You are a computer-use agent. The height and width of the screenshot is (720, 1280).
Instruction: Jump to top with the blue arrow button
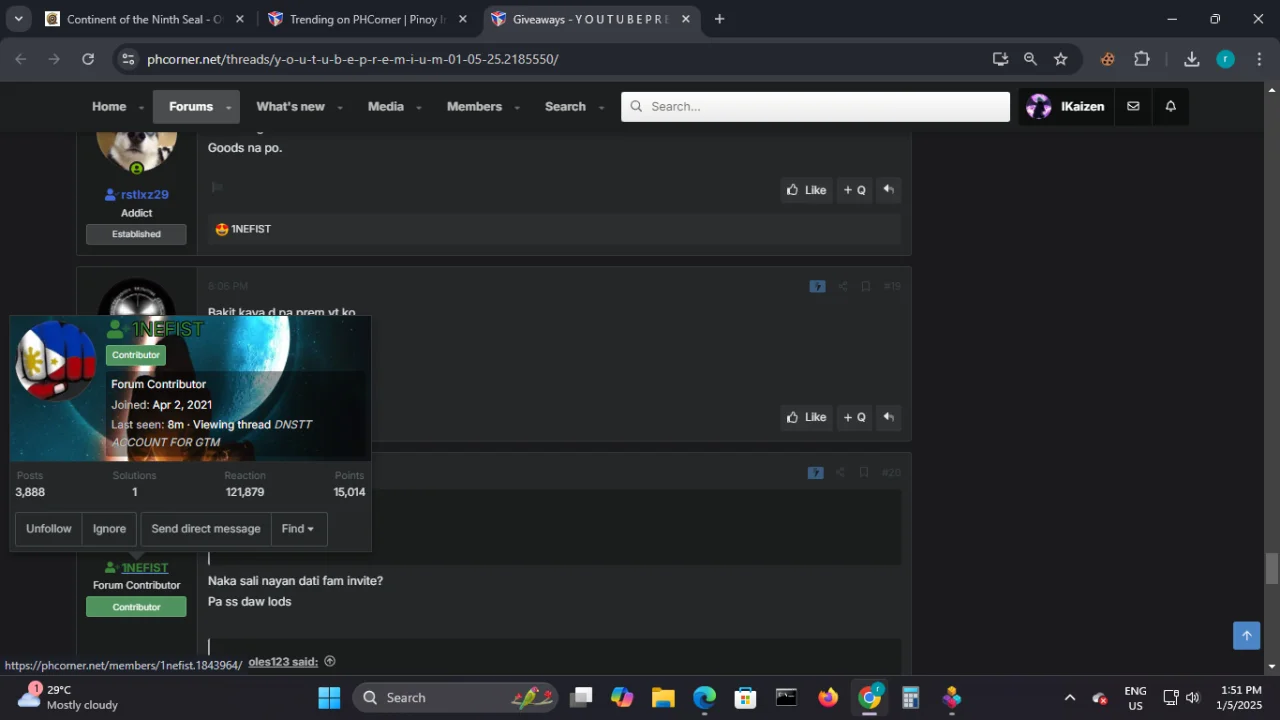[1246, 635]
